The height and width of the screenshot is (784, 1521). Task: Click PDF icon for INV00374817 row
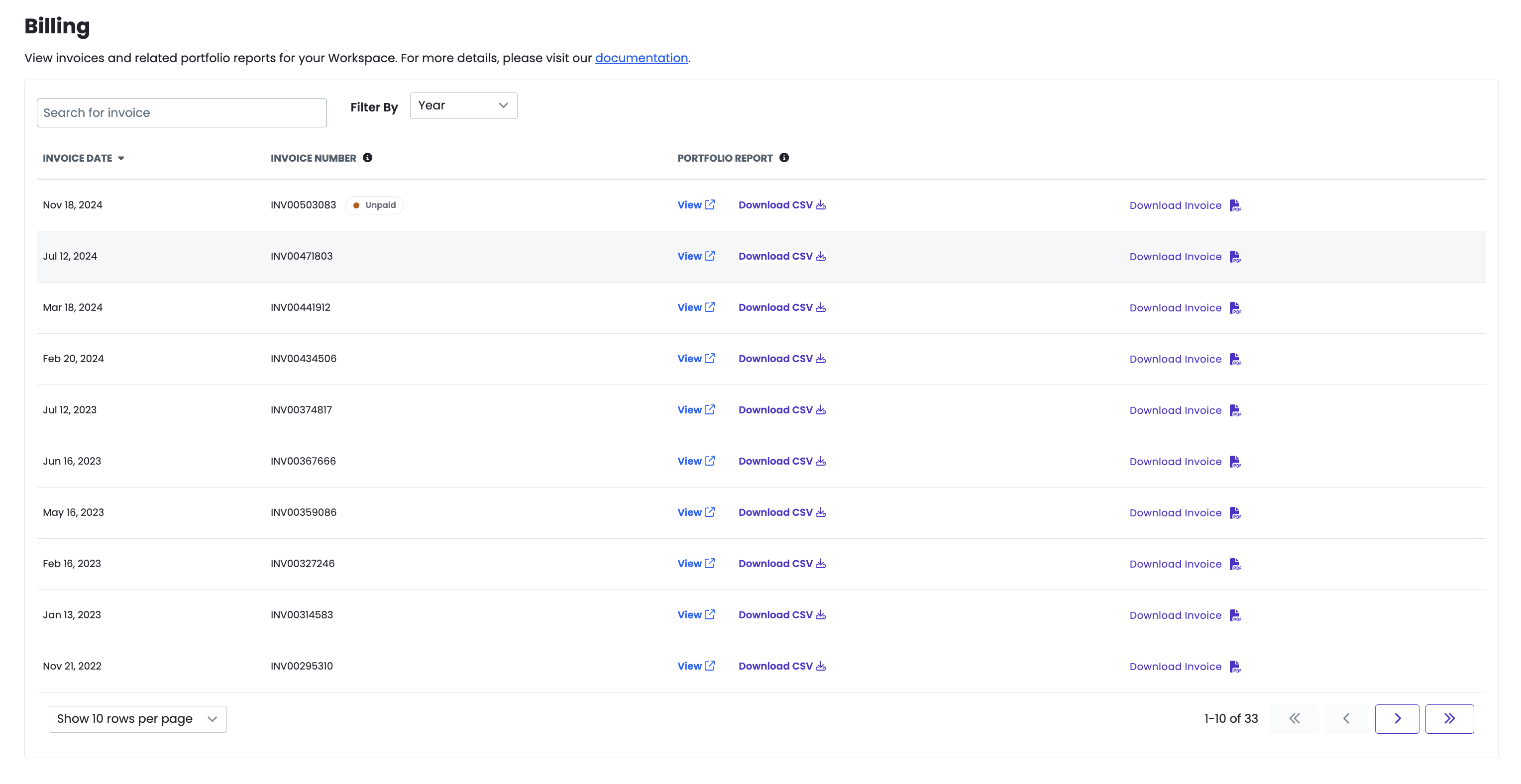tap(1235, 410)
